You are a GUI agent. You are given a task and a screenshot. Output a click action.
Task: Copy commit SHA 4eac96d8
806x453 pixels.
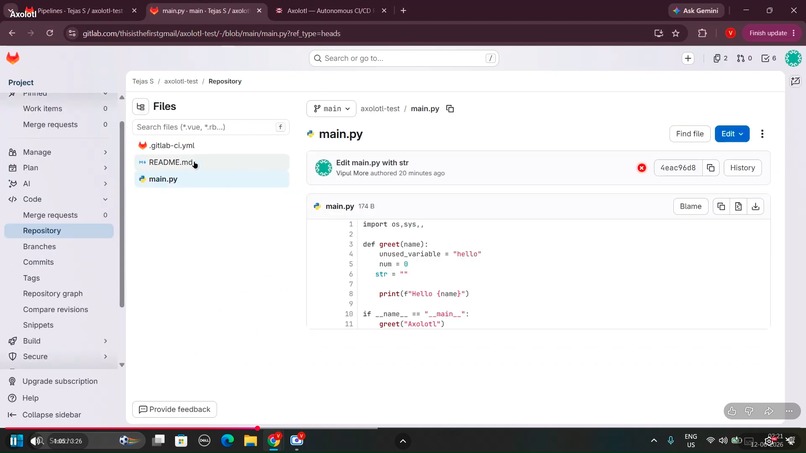pos(710,168)
